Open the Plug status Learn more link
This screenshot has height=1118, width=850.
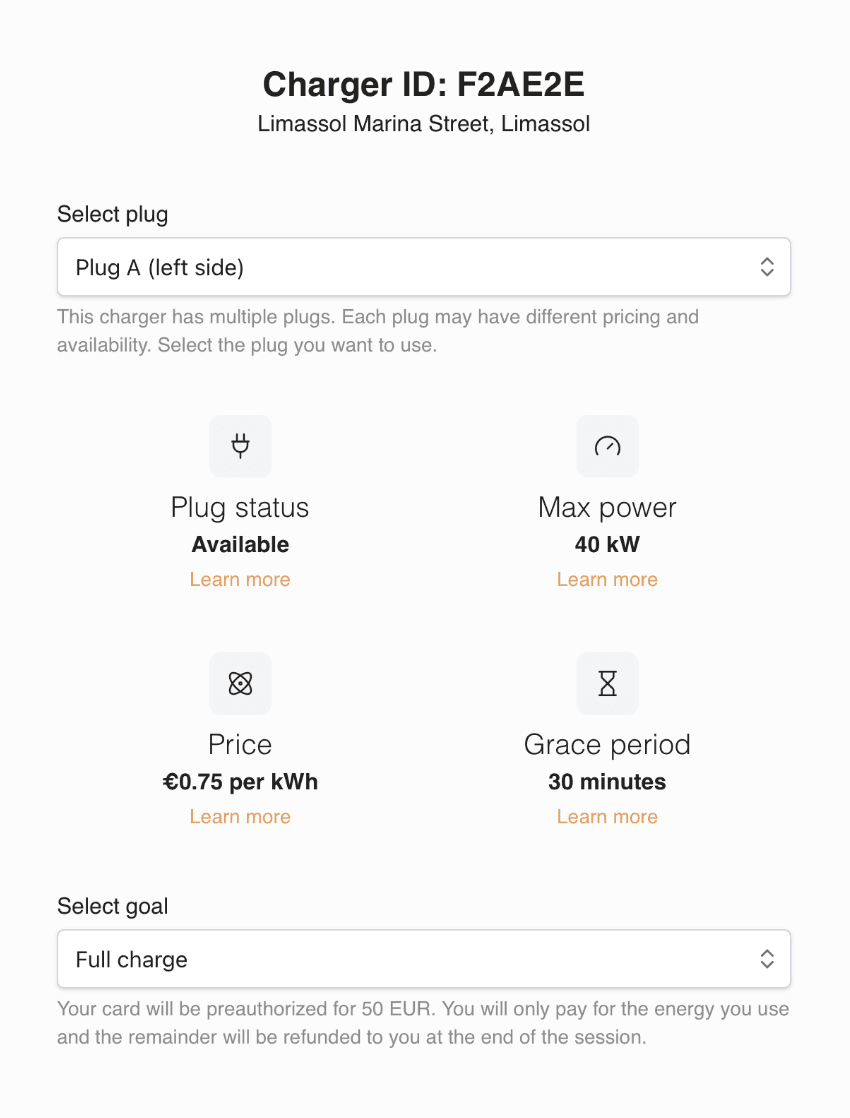[x=240, y=579]
